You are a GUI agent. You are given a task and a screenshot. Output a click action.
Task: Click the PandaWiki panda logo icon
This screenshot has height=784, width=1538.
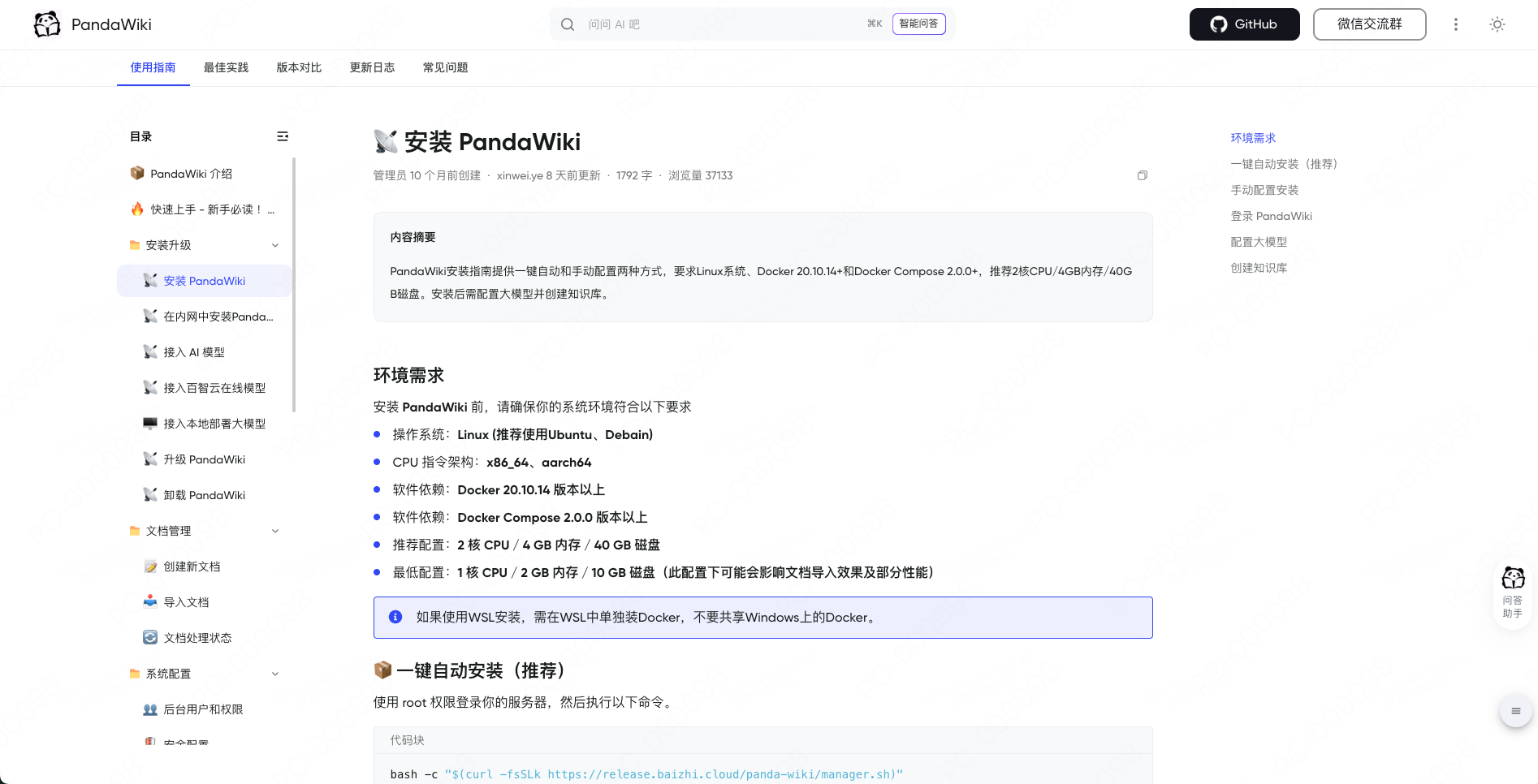47,24
